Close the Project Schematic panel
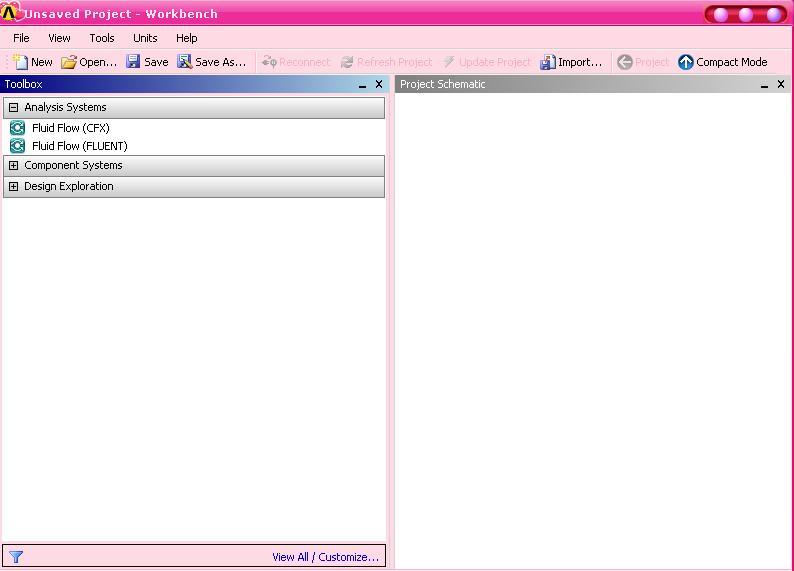 (x=781, y=85)
